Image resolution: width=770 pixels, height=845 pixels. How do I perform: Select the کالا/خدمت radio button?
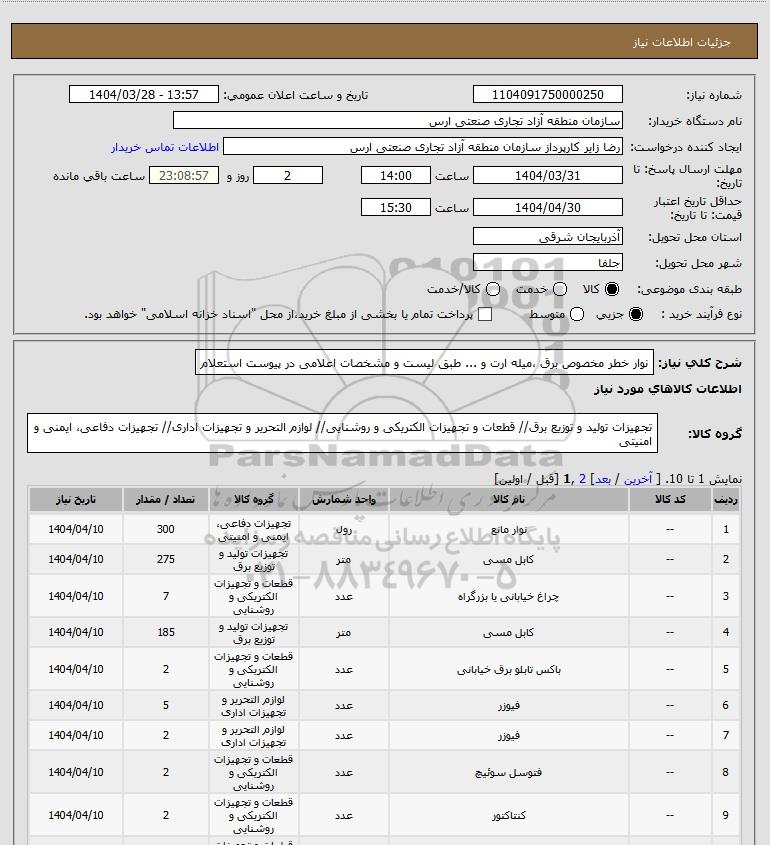[492, 289]
